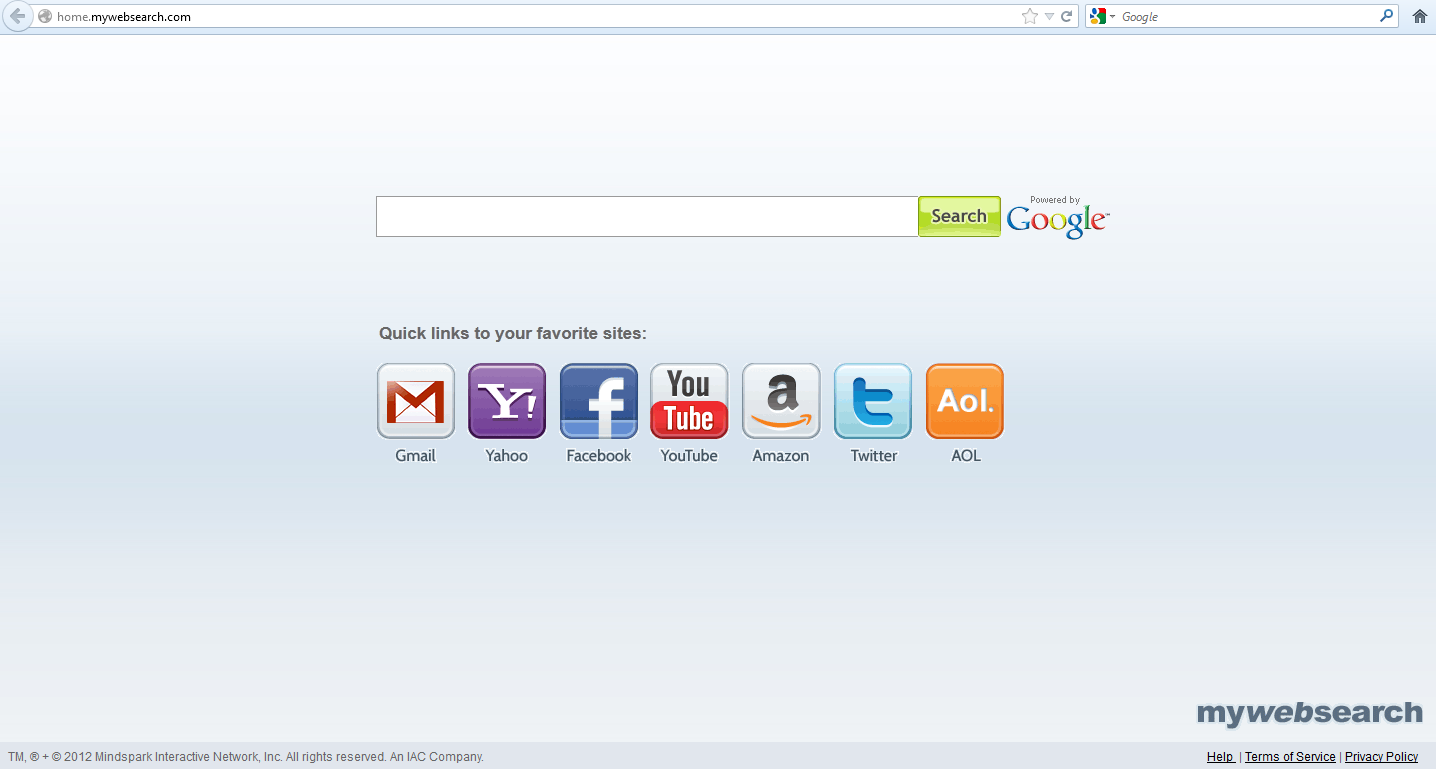This screenshot has height=769, width=1436.
Task: Open the Help link in the footer
Action: 1220,757
